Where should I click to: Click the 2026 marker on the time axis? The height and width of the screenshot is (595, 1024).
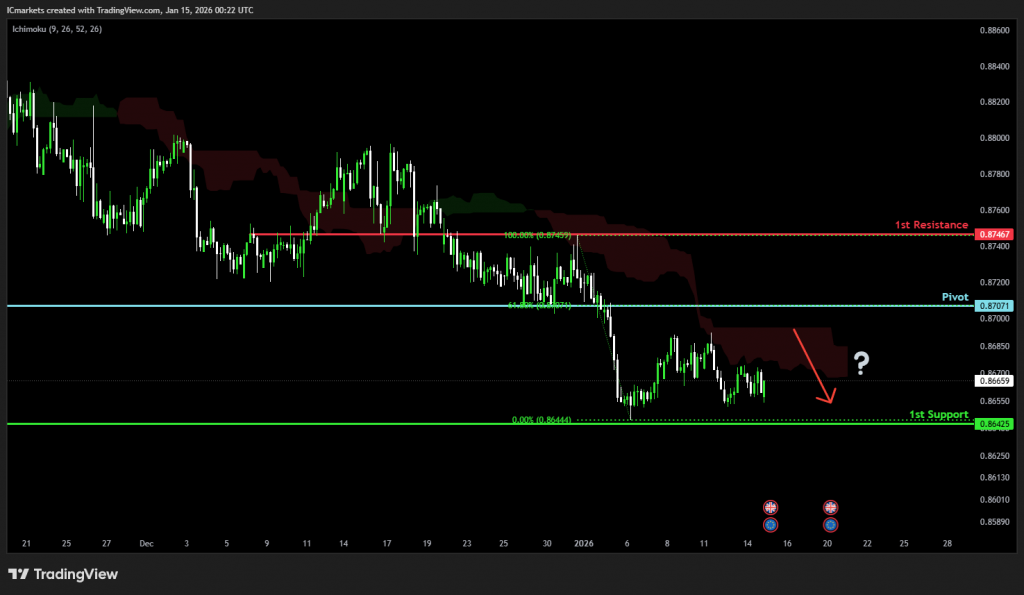(584, 544)
